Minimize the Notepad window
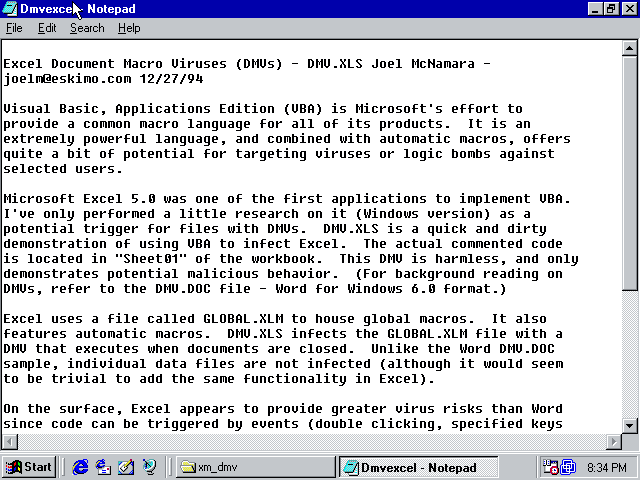Viewport: 640px width, 480px height. [595, 9]
